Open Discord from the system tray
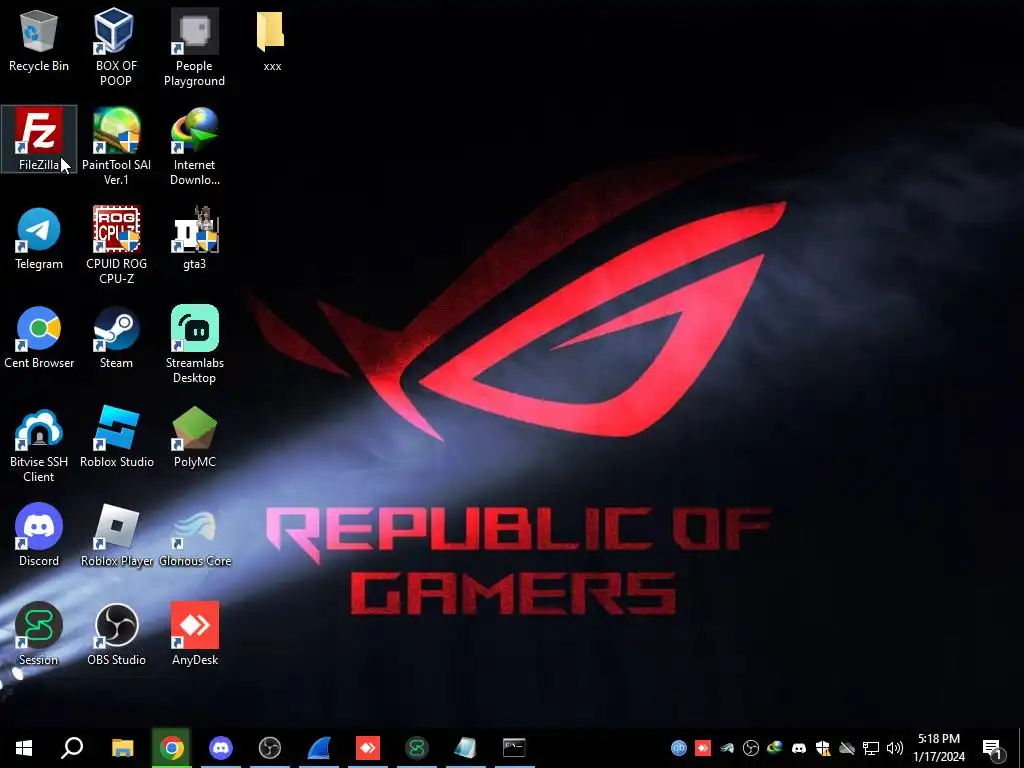 [799, 748]
